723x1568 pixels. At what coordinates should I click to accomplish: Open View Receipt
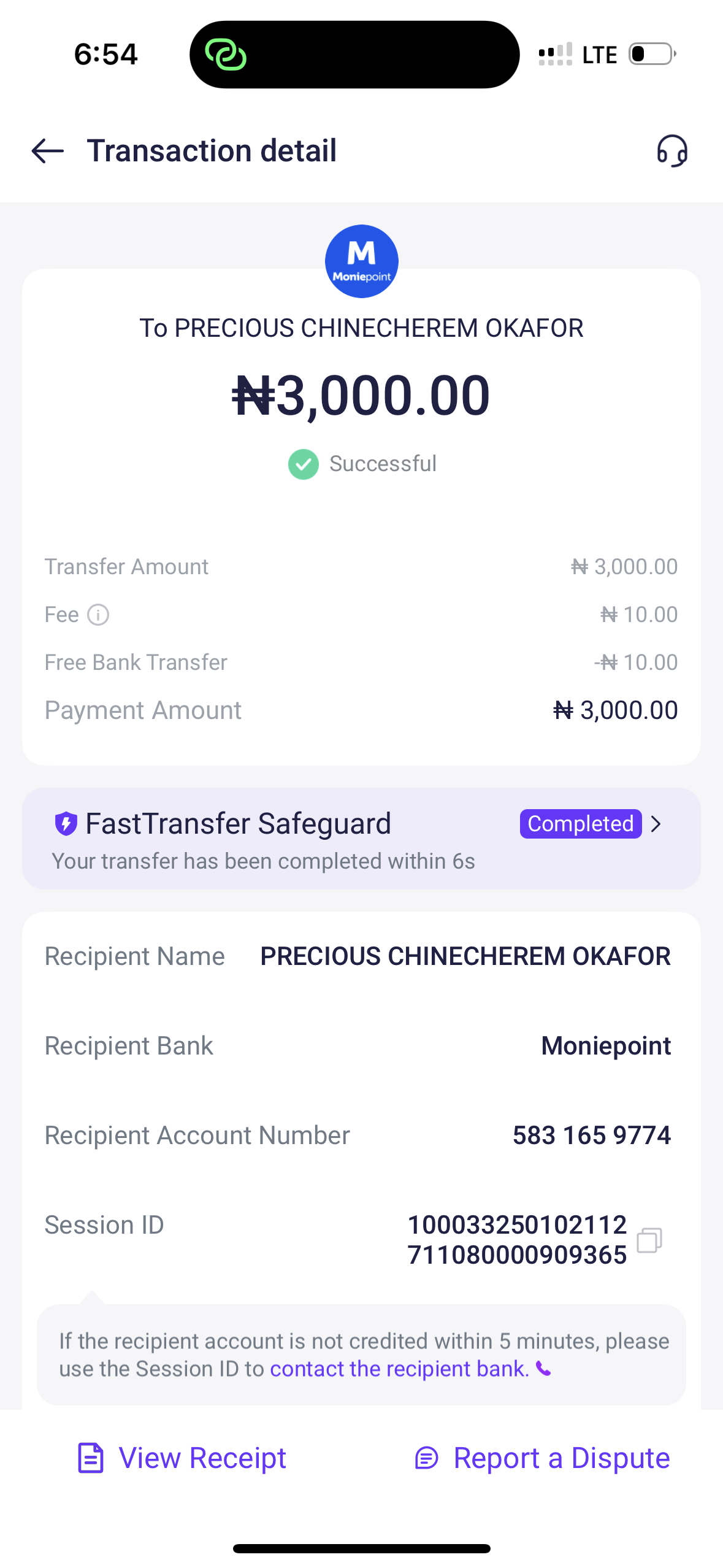tap(182, 1458)
